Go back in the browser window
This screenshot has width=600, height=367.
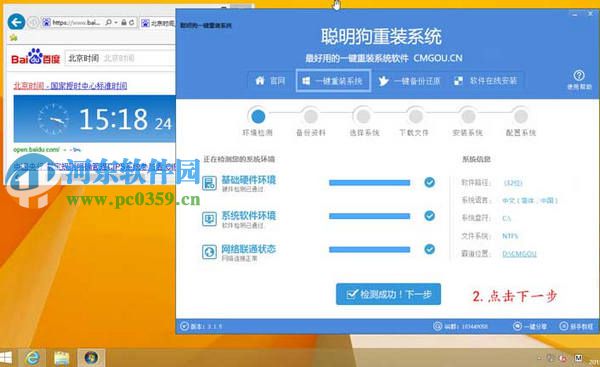[x=16, y=22]
